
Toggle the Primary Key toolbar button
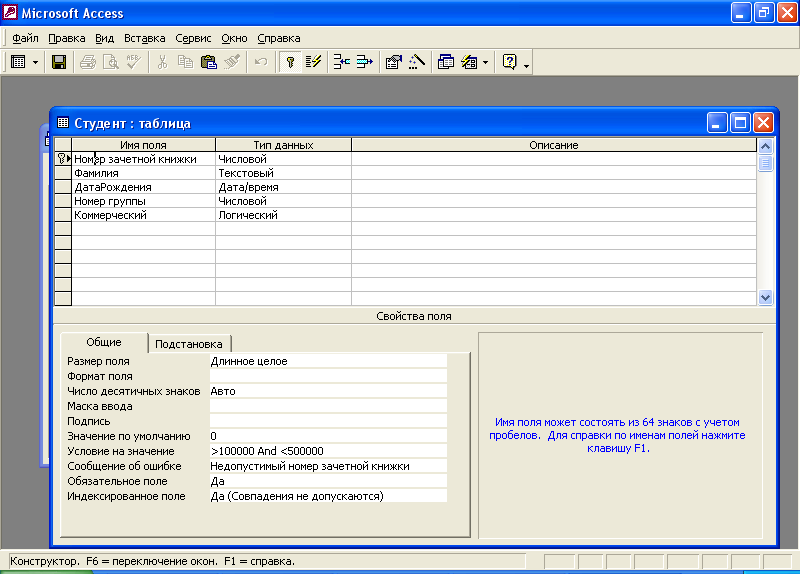[x=291, y=62]
